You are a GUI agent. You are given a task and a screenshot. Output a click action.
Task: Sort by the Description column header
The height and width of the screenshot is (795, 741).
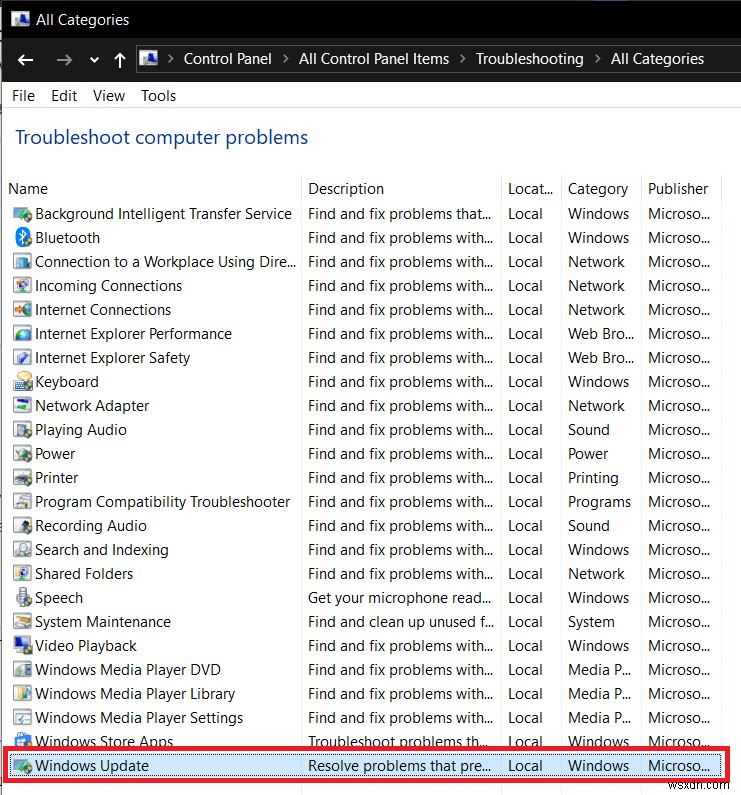346,189
